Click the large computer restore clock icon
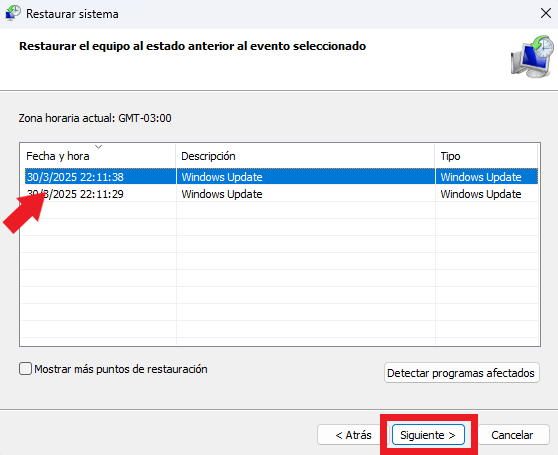 (532, 56)
